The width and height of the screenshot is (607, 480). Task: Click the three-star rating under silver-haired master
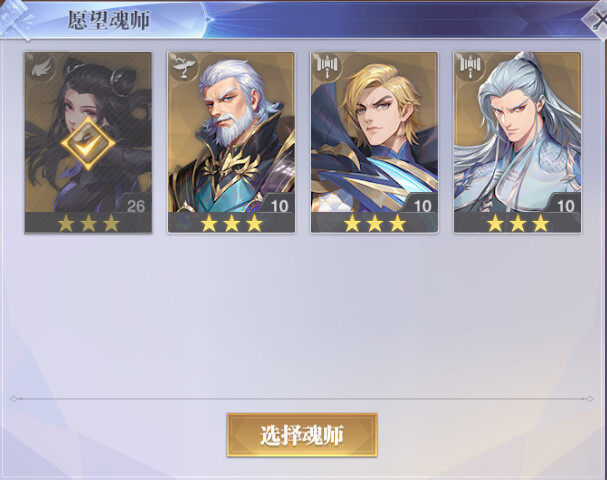[518, 223]
